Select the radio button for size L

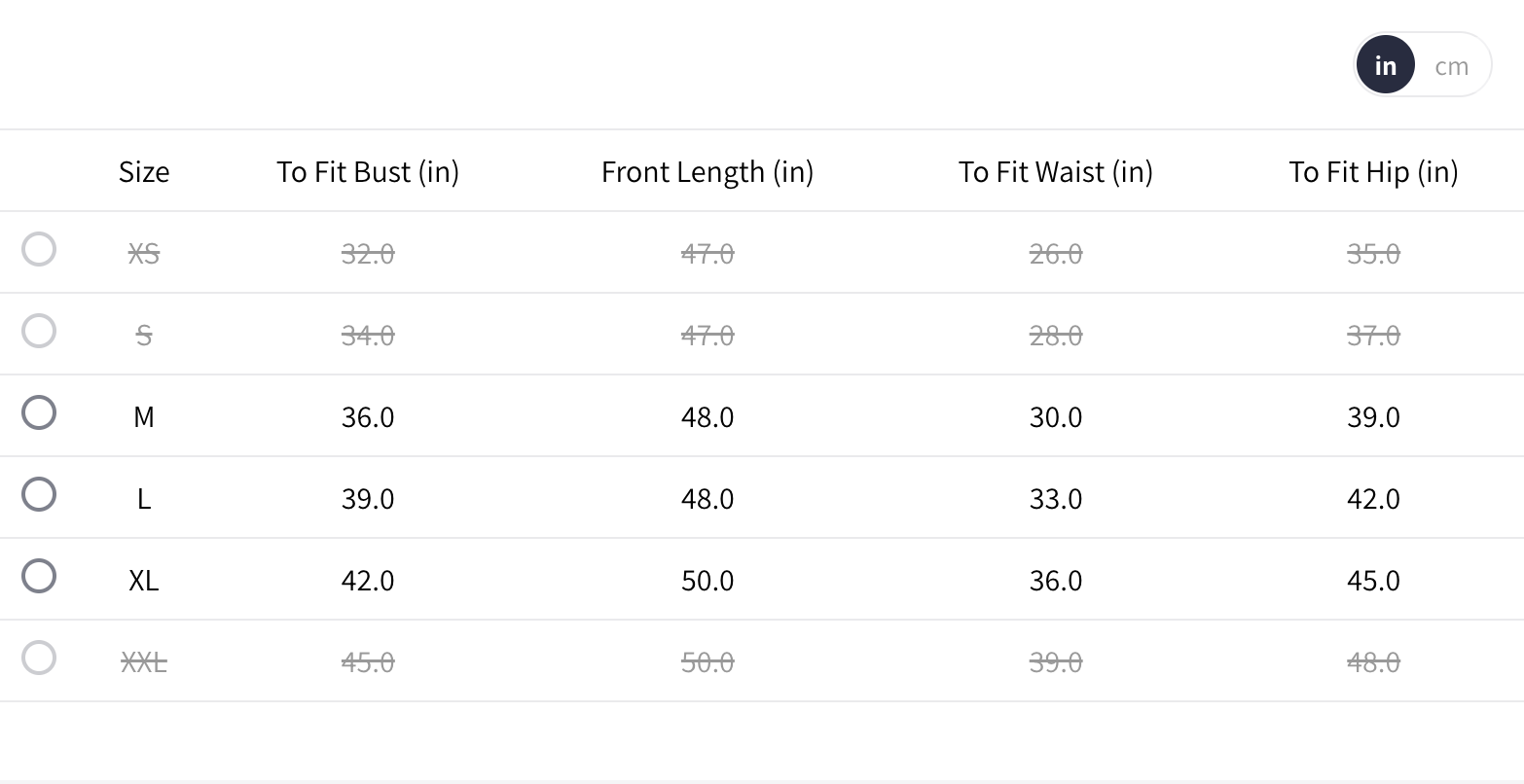(x=39, y=494)
